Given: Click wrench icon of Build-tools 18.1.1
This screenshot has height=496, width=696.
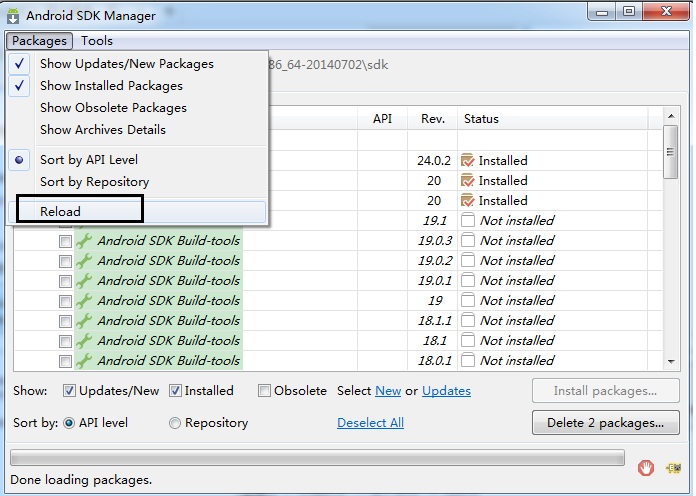Looking at the screenshot, I should [x=84, y=321].
